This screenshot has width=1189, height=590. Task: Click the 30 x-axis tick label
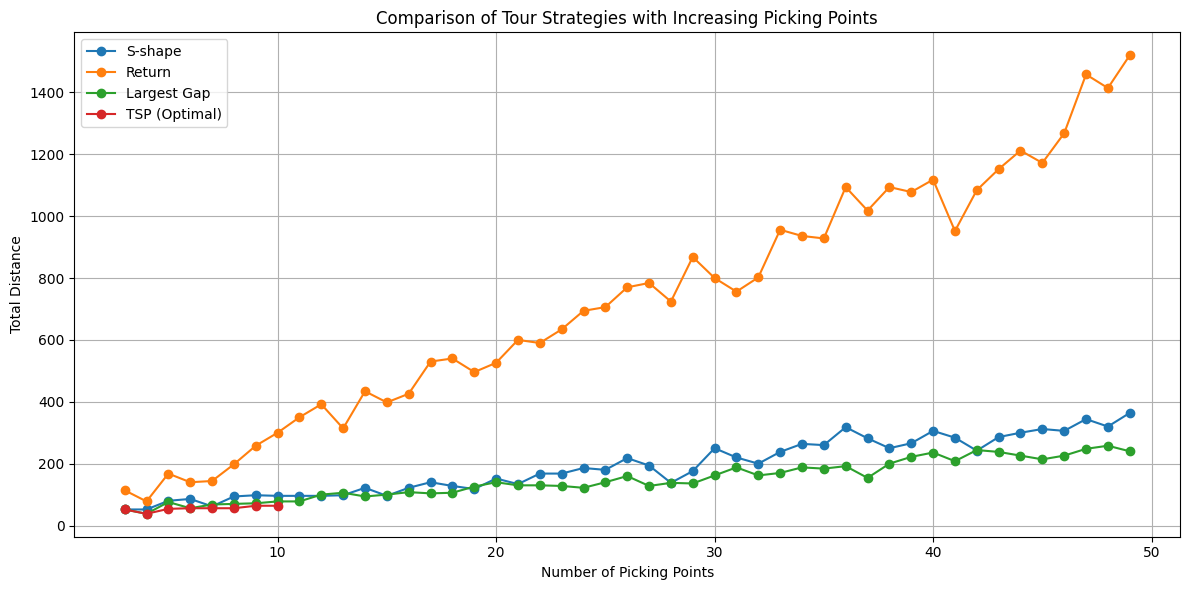click(715, 552)
